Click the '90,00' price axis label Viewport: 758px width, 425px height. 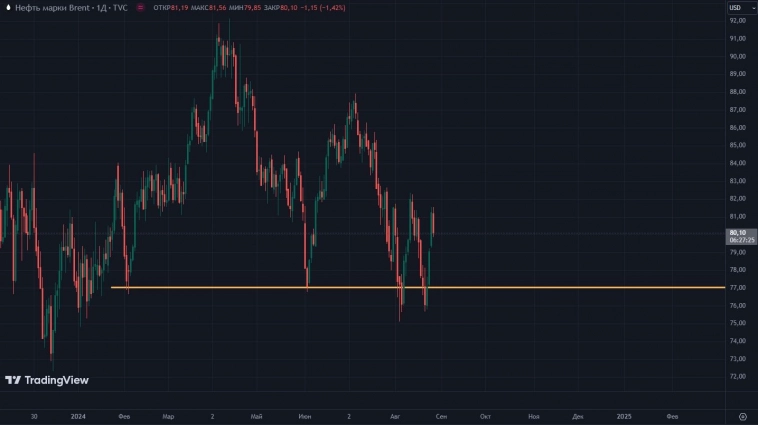[x=737, y=57]
